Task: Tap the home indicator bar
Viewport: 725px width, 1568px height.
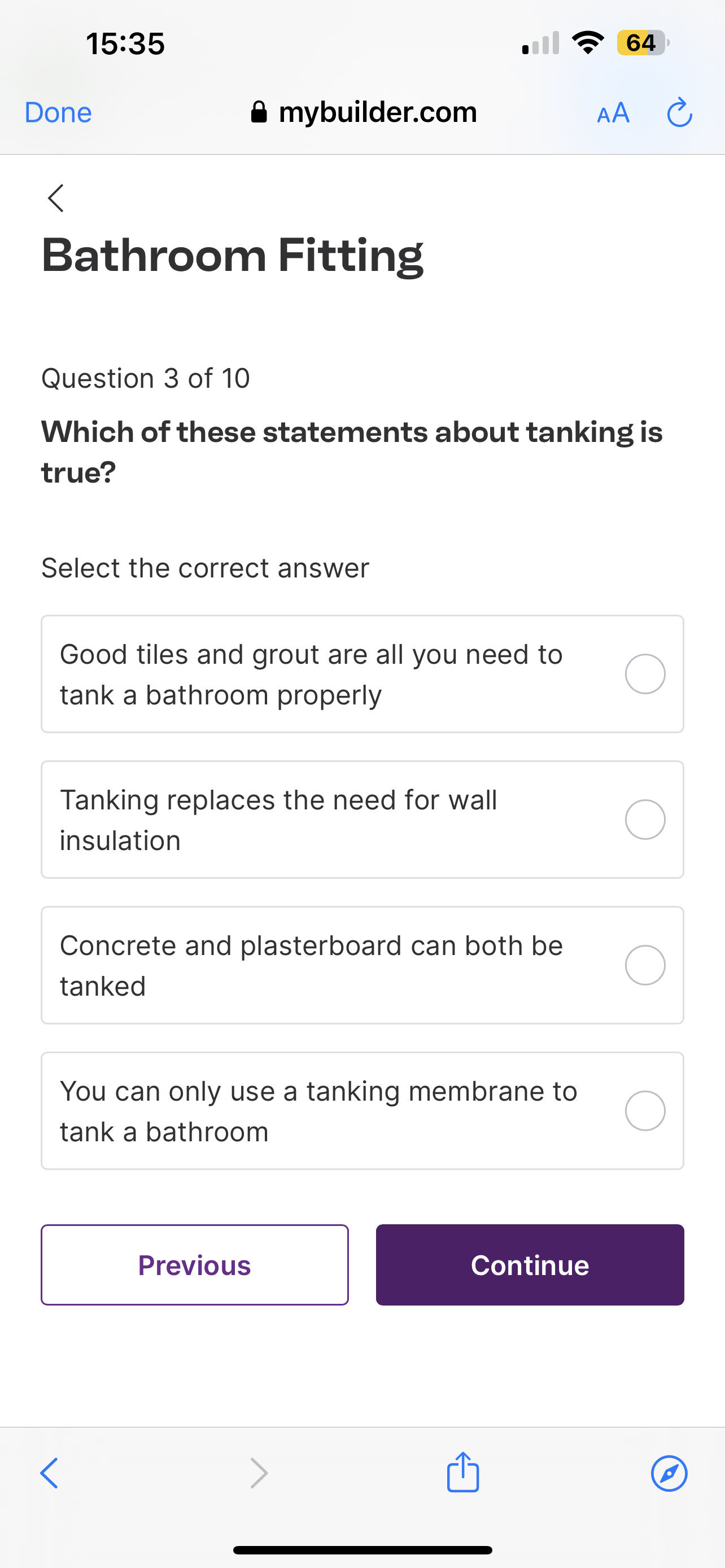Action: click(362, 1549)
